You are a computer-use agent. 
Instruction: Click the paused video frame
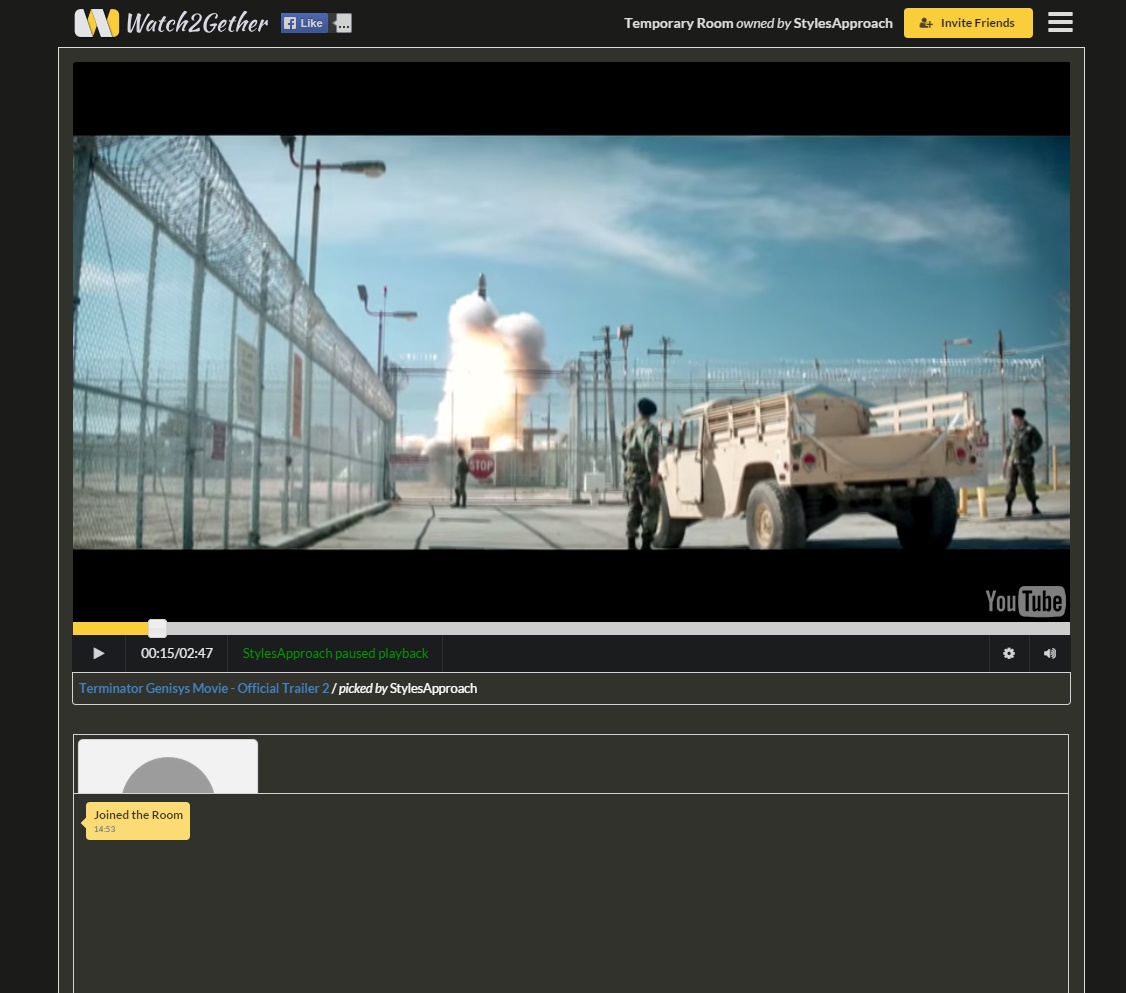(x=571, y=342)
